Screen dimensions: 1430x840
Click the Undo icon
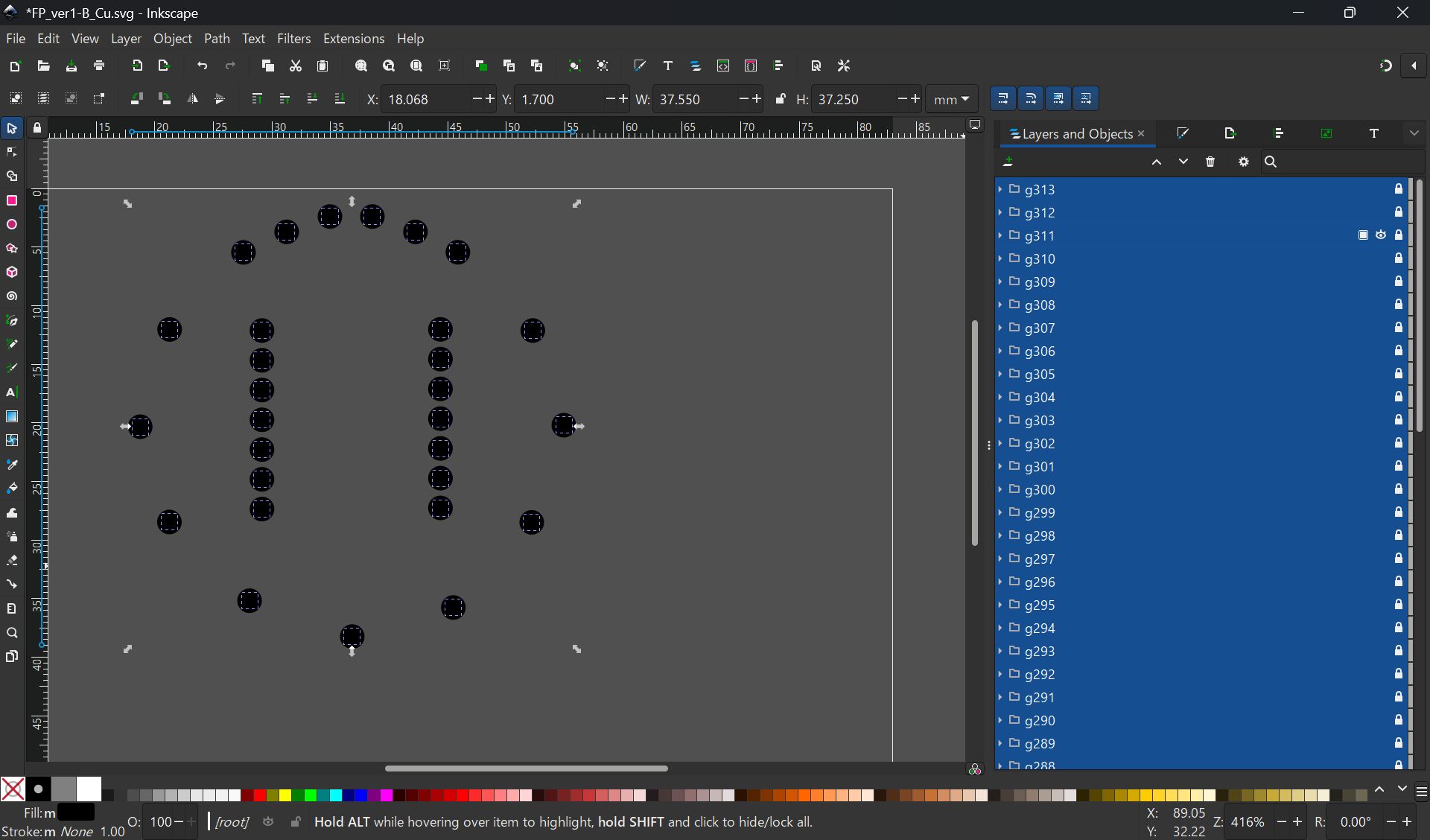click(202, 66)
